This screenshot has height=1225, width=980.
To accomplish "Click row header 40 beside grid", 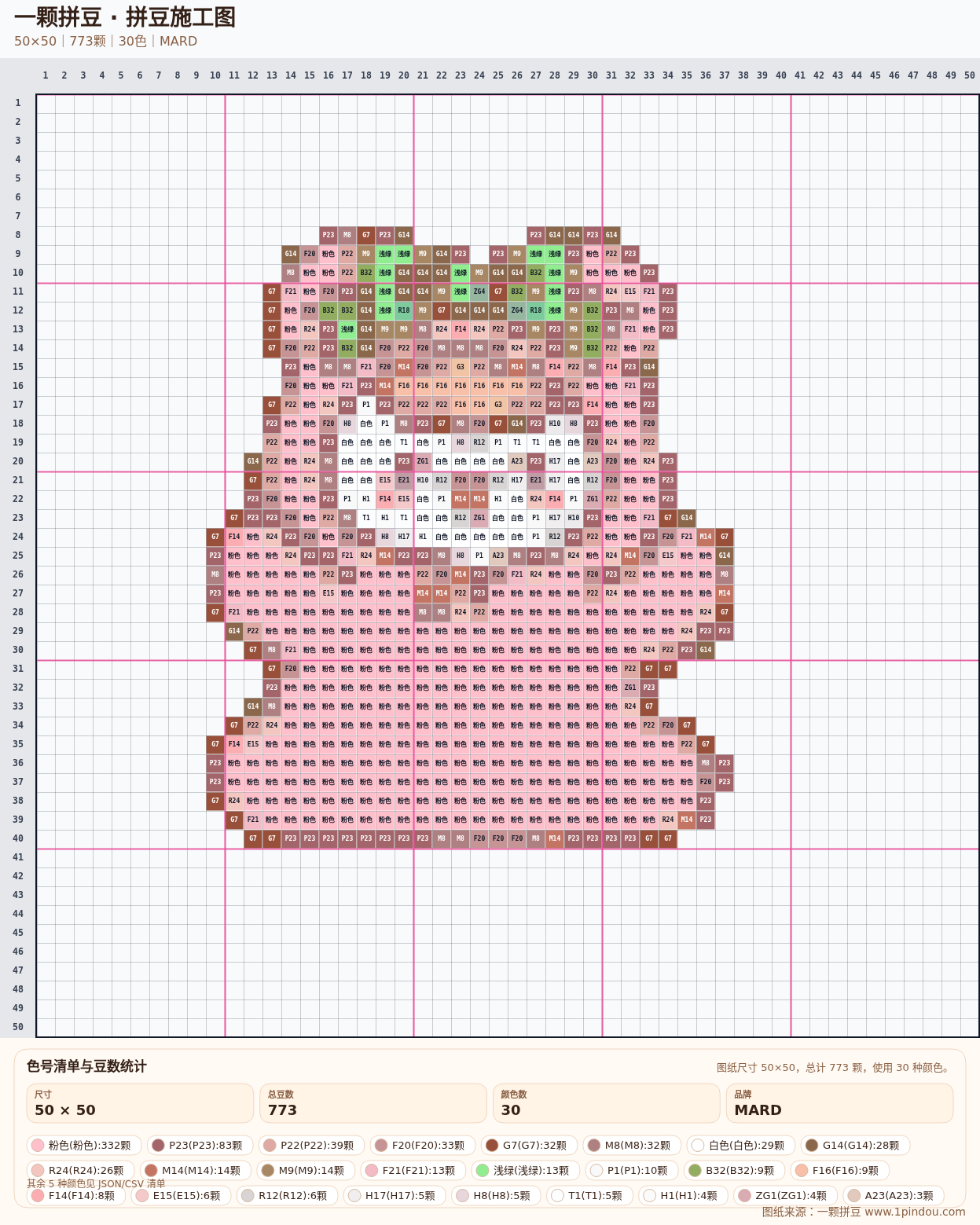I will (17, 838).
